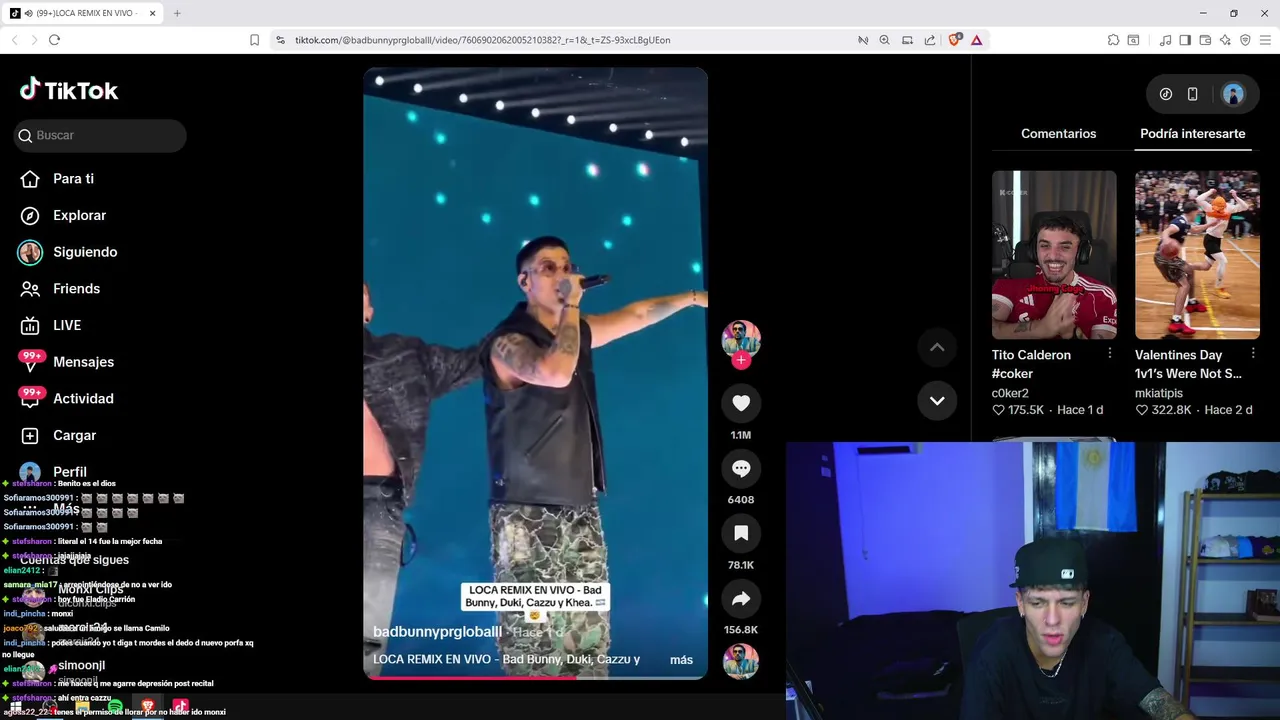Image resolution: width=1280 pixels, height=720 pixels.
Task: Open the badbunnyprgloballl username link
Action: tap(437, 632)
